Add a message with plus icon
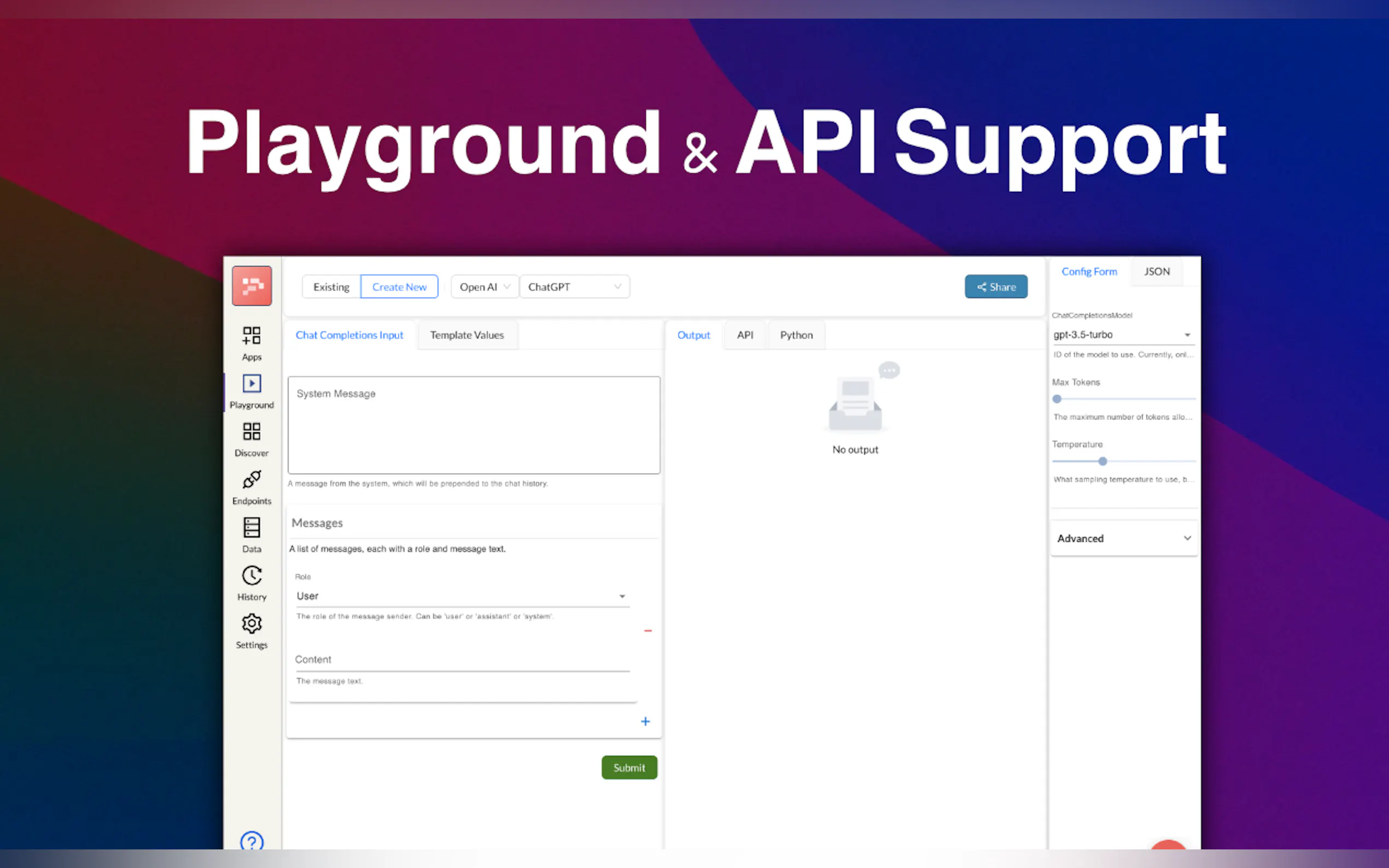 pos(645,722)
